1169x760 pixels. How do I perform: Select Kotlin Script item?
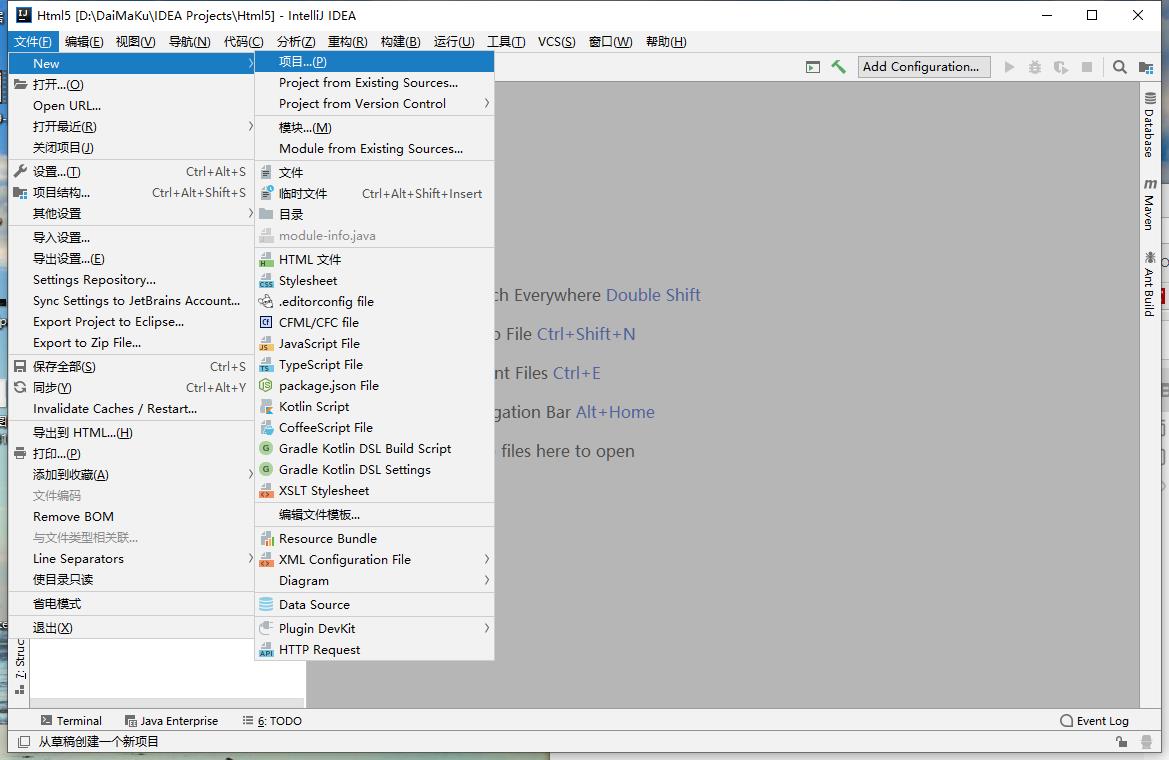click(x=374, y=406)
